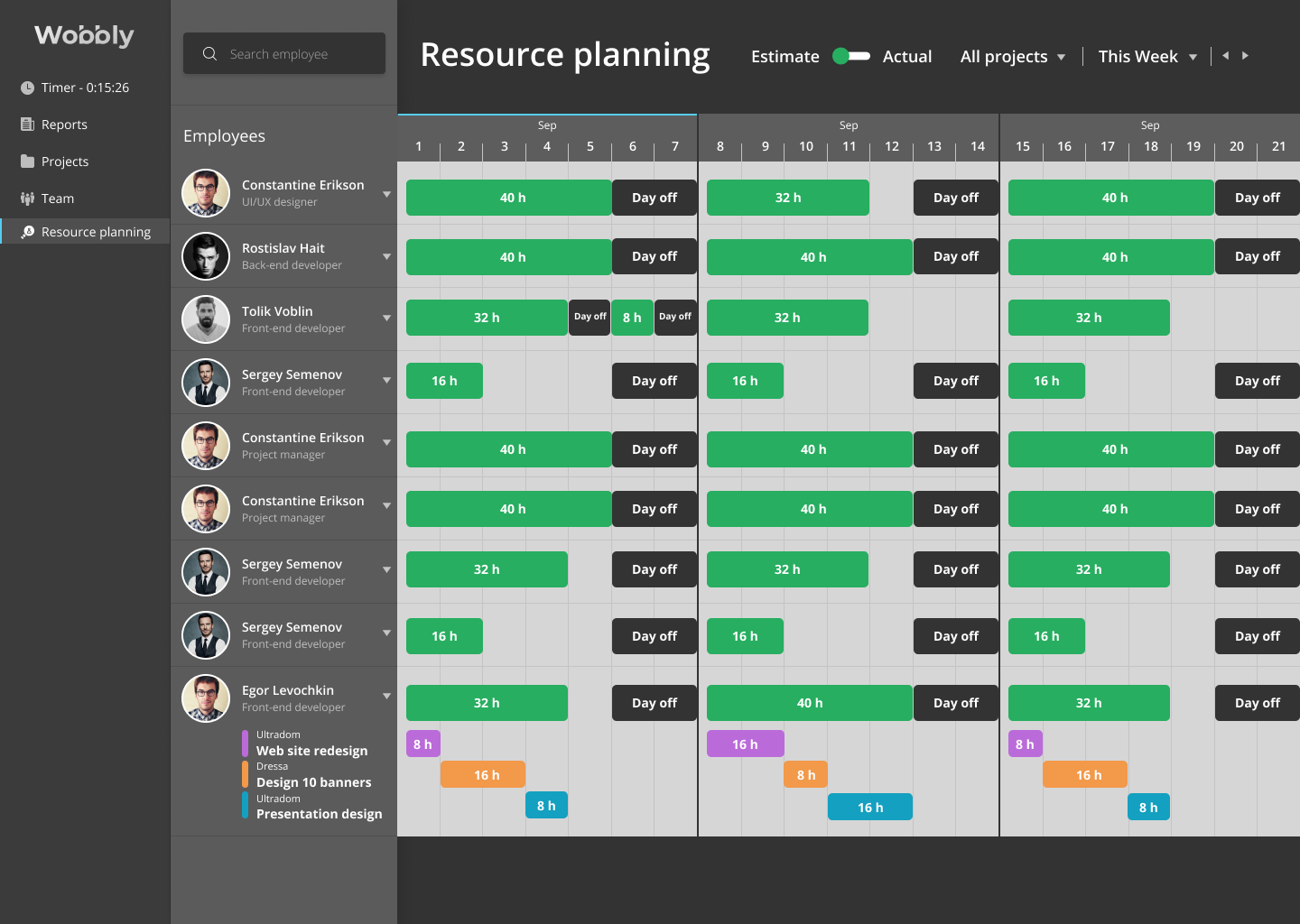Viewport: 1300px width, 924px height.
Task: Click the Resource planning icon
Action: (x=27, y=231)
